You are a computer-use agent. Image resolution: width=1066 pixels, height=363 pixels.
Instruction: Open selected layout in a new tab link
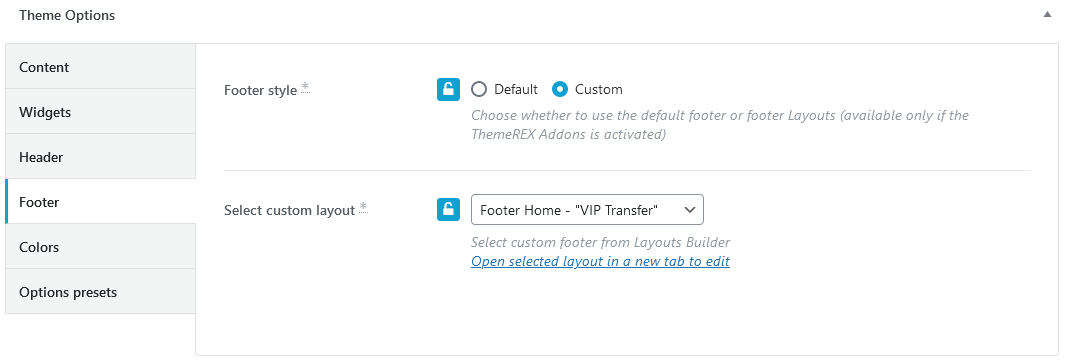[600, 261]
